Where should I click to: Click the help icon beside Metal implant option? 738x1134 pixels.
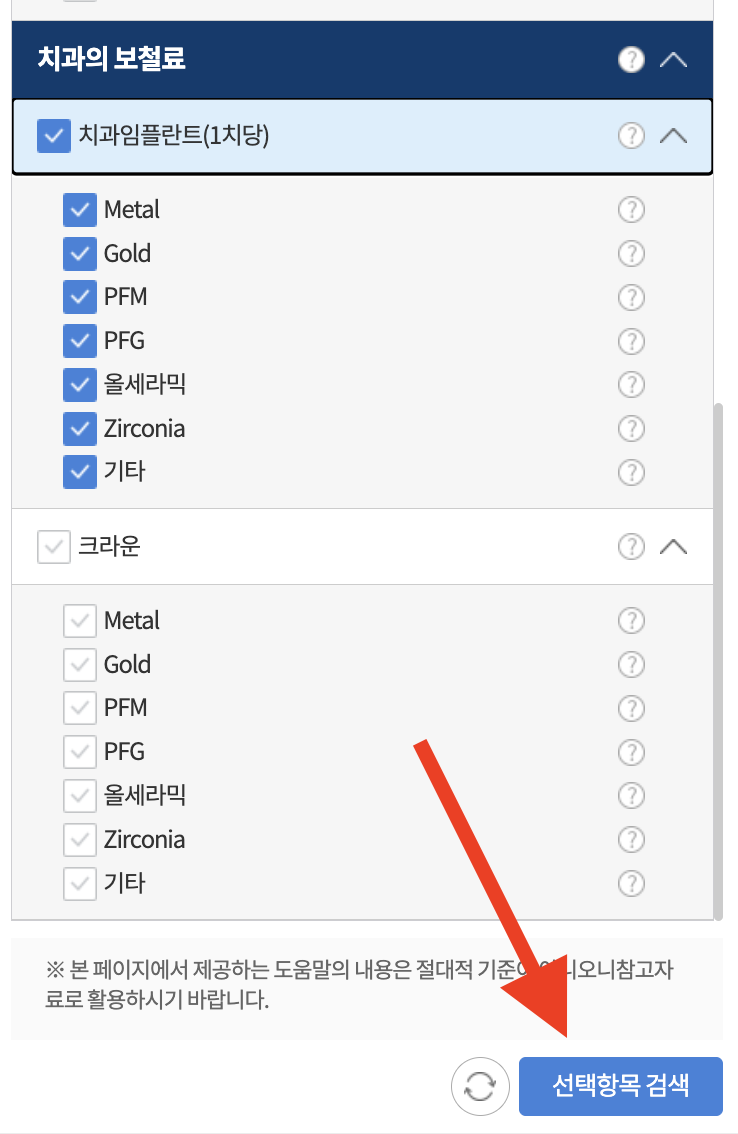tap(631, 210)
